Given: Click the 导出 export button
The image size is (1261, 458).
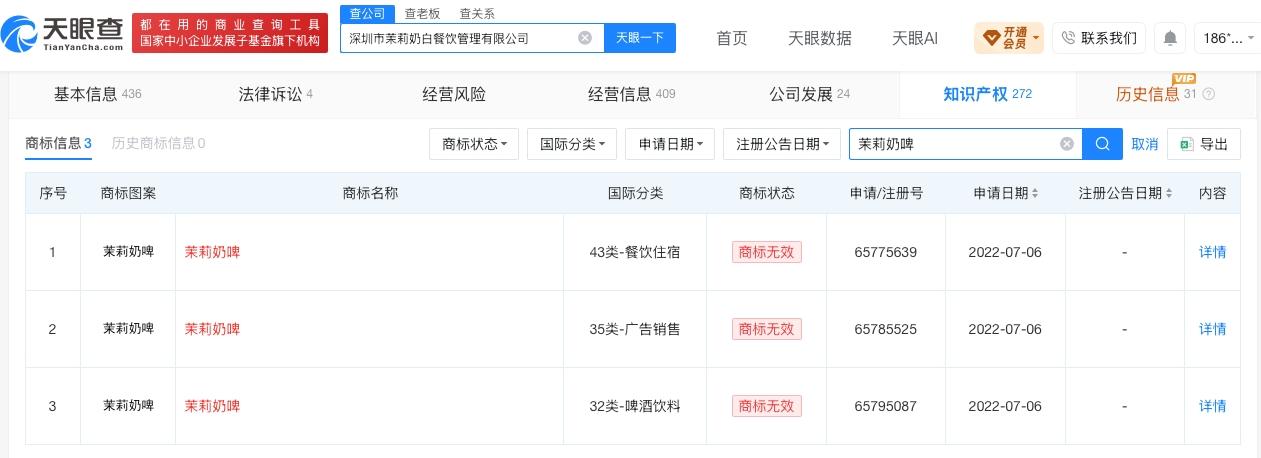Looking at the screenshot, I should pyautogui.click(x=1204, y=144).
